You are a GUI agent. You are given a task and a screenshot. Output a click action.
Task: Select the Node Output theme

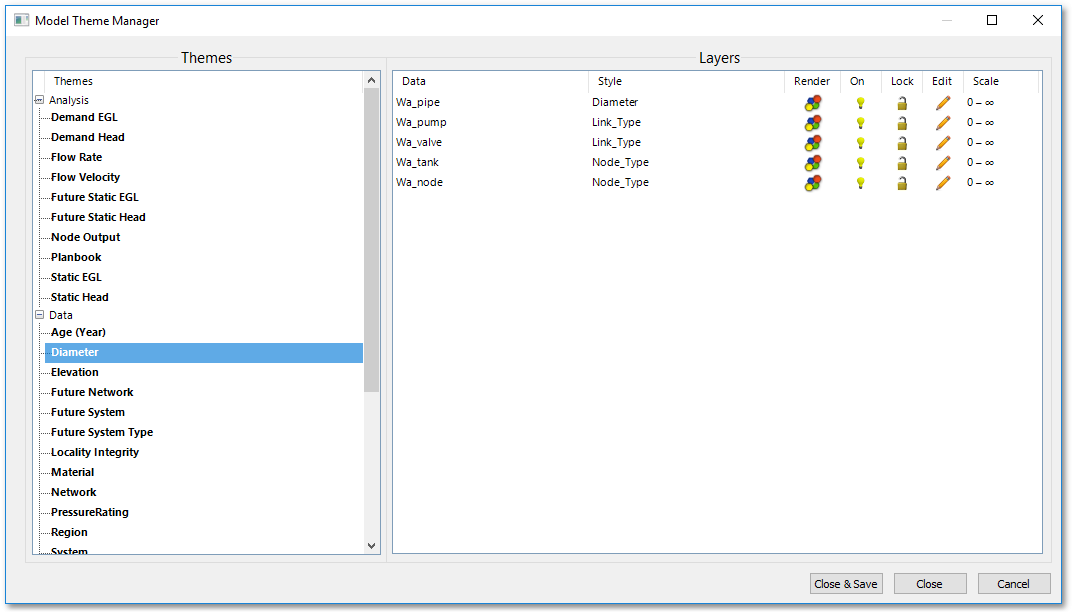click(85, 237)
